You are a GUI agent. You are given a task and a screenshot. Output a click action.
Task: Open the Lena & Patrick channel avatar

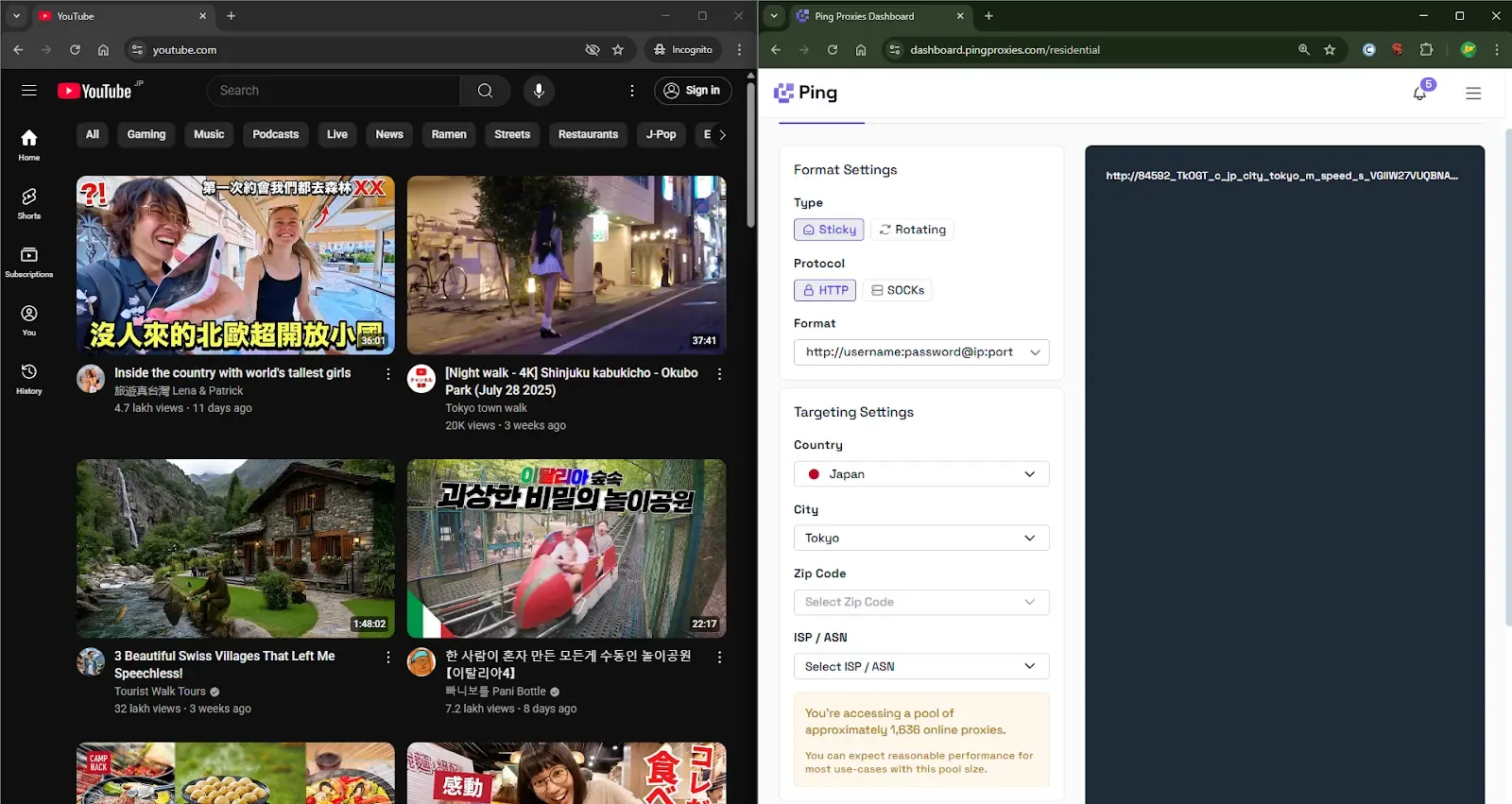coord(91,379)
